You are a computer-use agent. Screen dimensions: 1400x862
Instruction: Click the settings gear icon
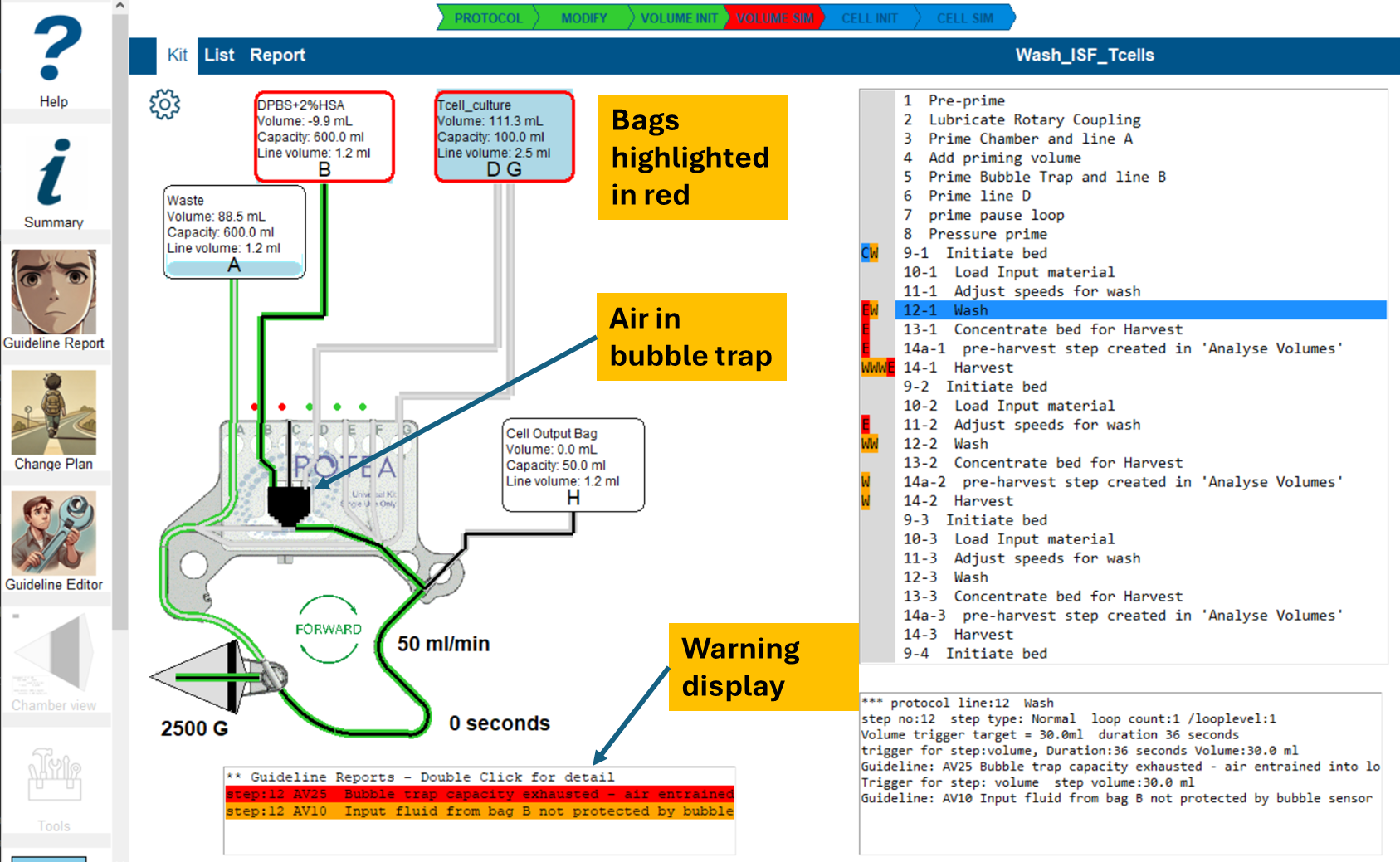[x=164, y=105]
